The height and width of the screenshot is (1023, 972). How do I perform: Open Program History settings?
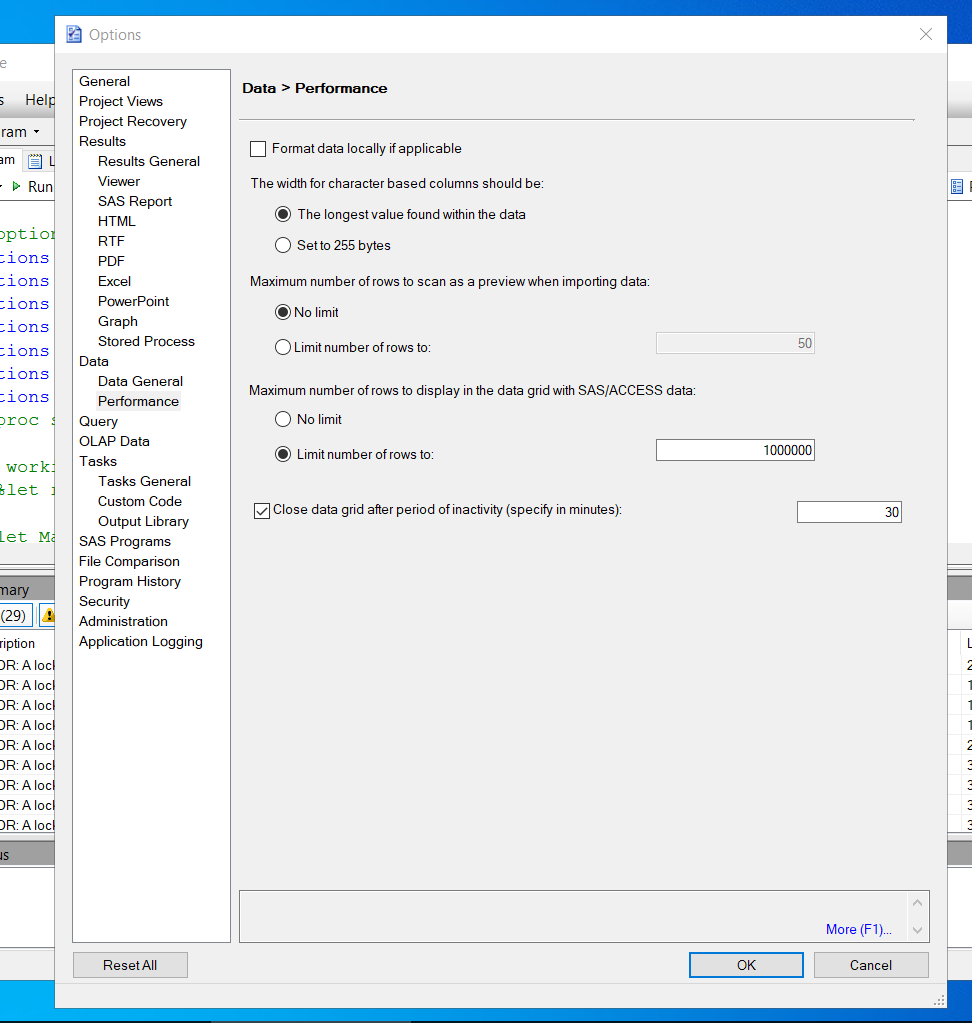130,581
